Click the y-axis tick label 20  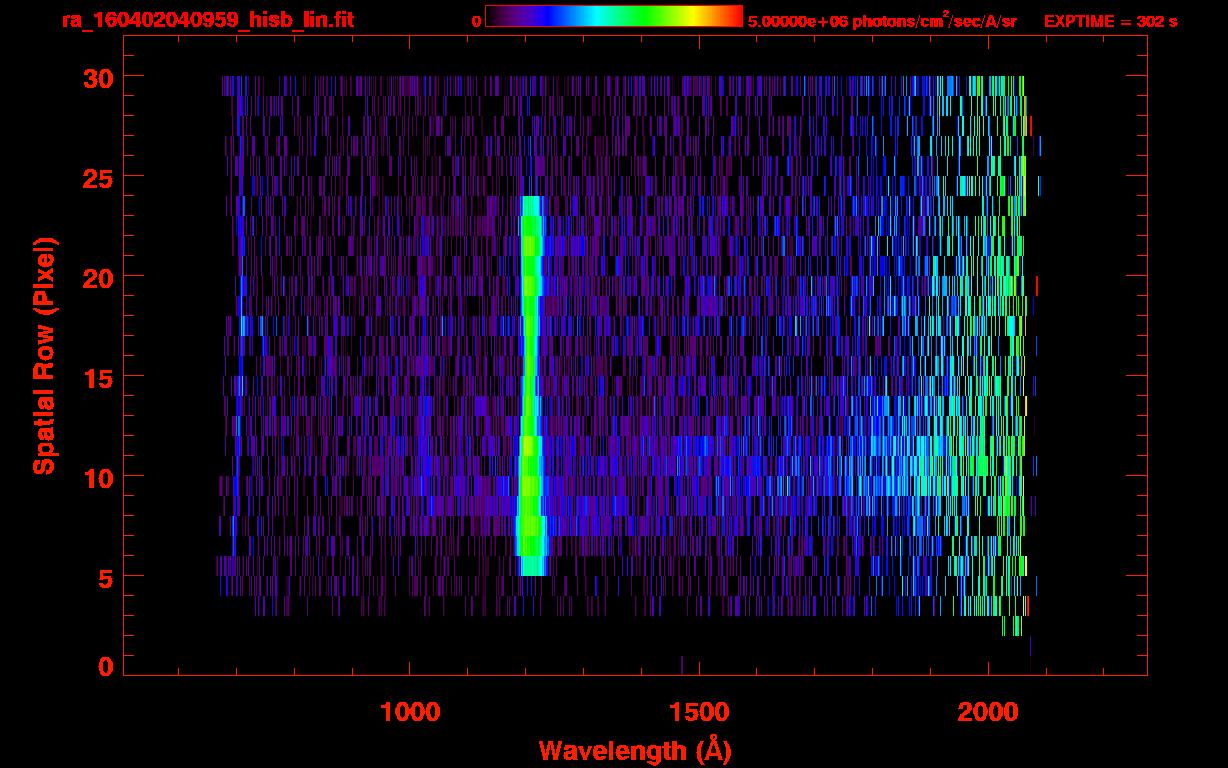(x=97, y=277)
